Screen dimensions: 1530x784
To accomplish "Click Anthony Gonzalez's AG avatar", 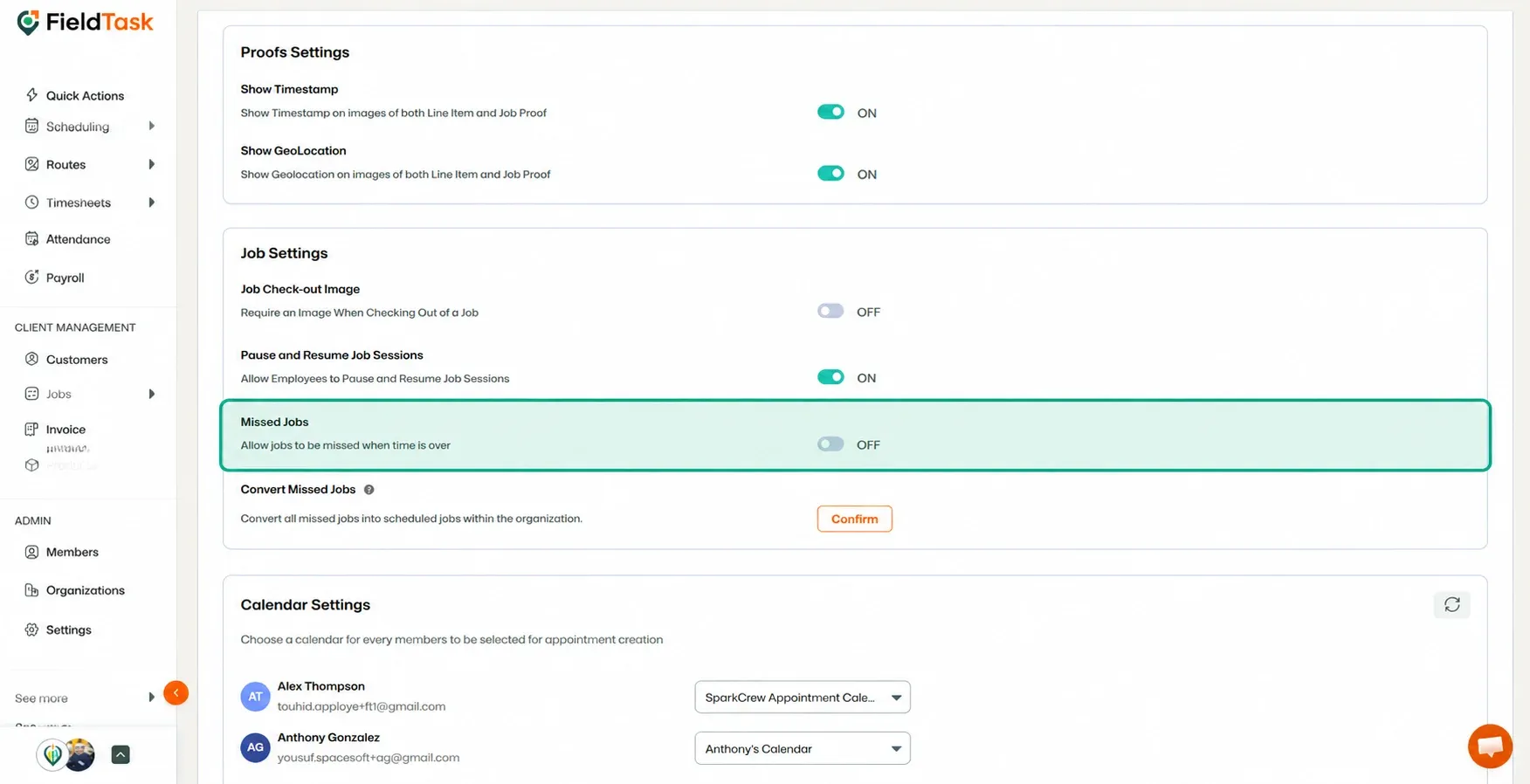I will tap(255, 747).
